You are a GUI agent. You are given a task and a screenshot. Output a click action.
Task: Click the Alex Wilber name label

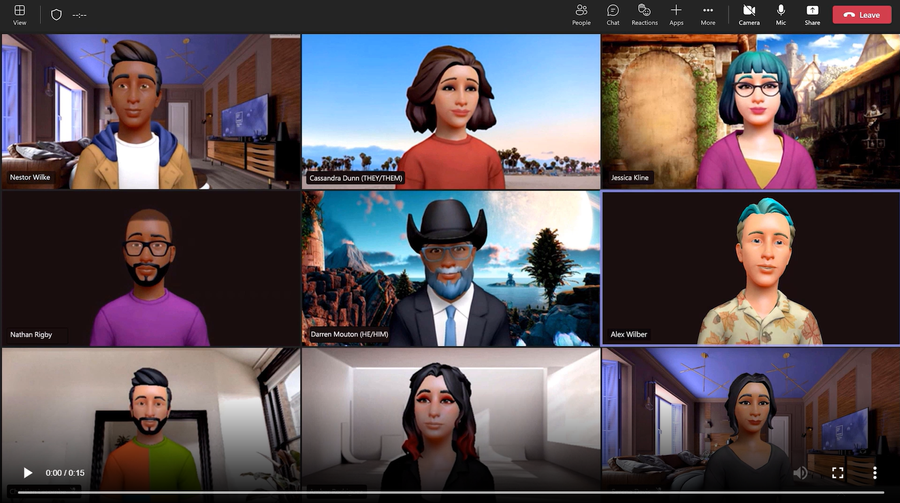629,334
